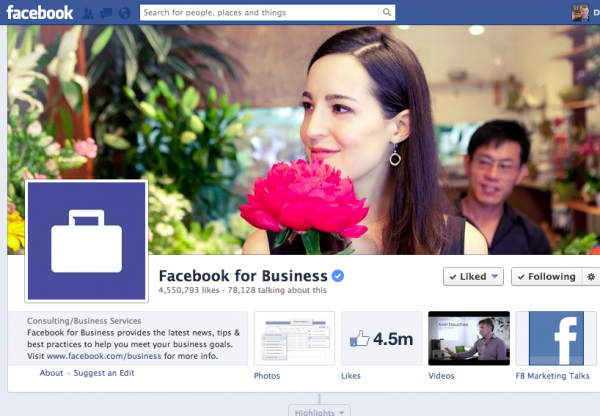This screenshot has width=600, height=416.
Task: Toggle the Following button
Action: [546, 276]
